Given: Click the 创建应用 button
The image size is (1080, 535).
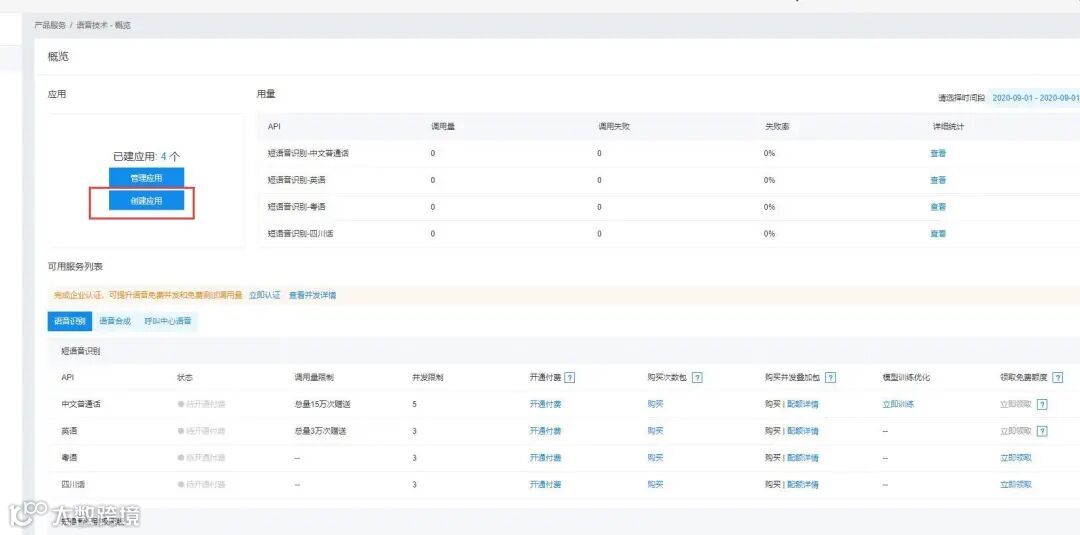Looking at the screenshot, I should (x=146, y=200).
